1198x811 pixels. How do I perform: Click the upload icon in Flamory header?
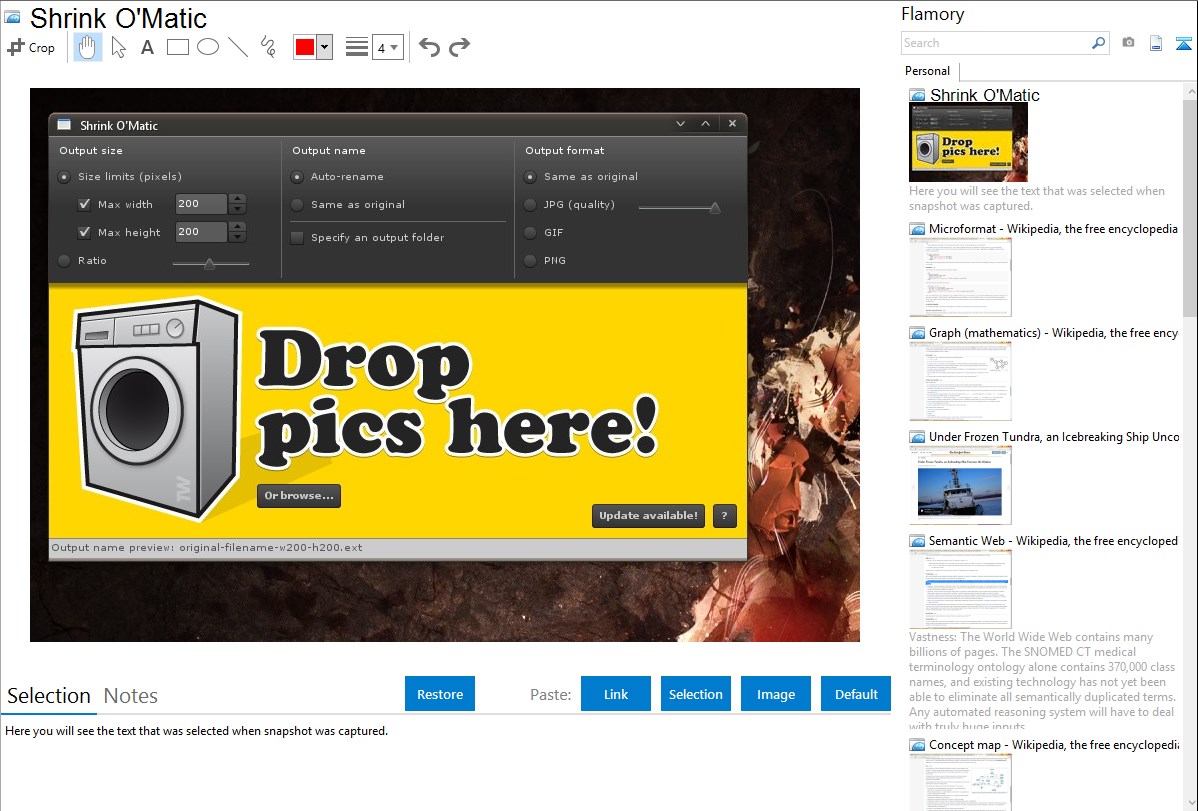[1183, 44]
